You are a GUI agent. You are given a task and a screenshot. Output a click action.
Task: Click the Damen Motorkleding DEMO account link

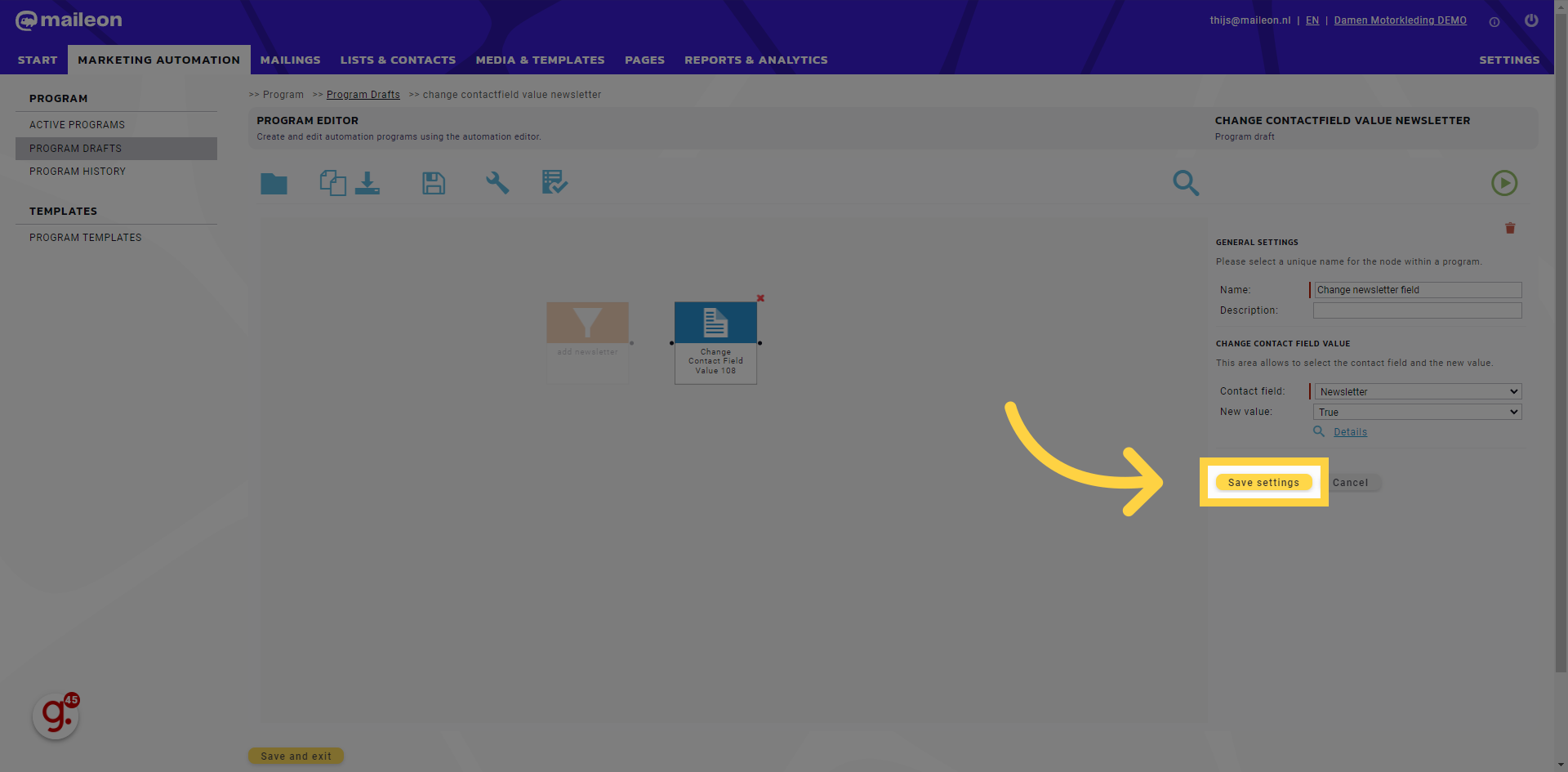(x=1401, y=20)
